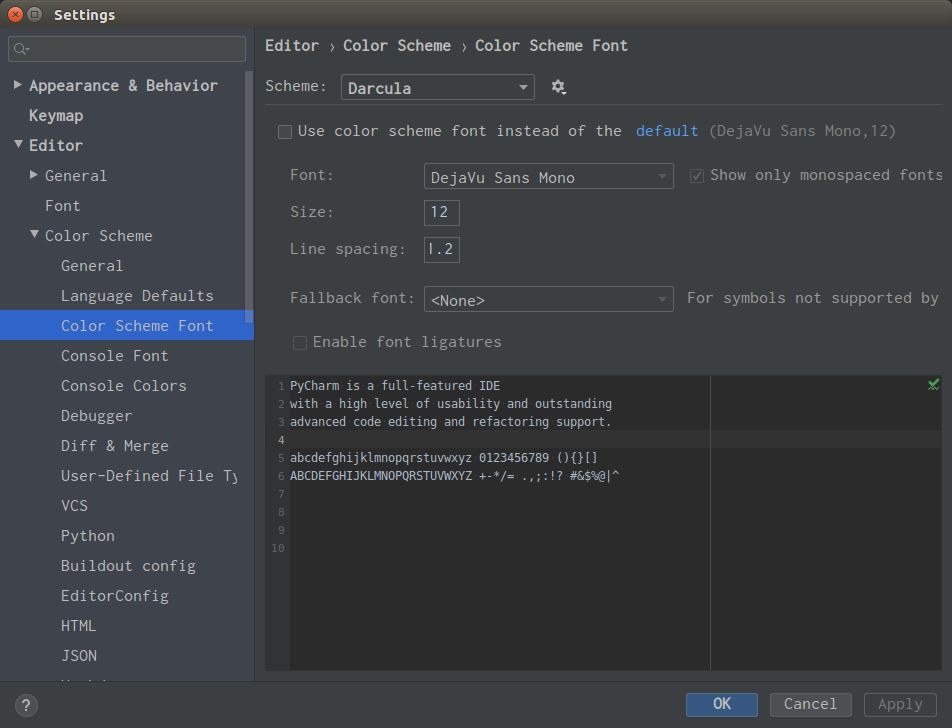The width and height of the screenshot is (952, 728).
Task: Click the default font link
Action: 667,131
